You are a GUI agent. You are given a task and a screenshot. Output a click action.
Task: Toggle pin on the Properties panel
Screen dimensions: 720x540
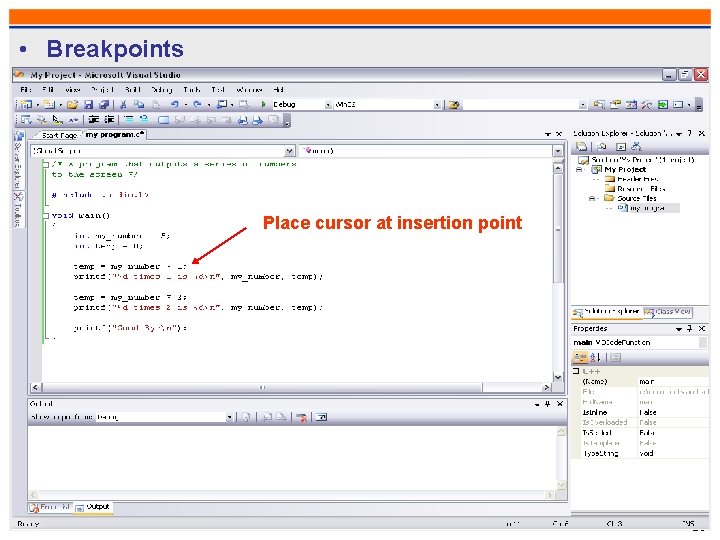[689, 329]
